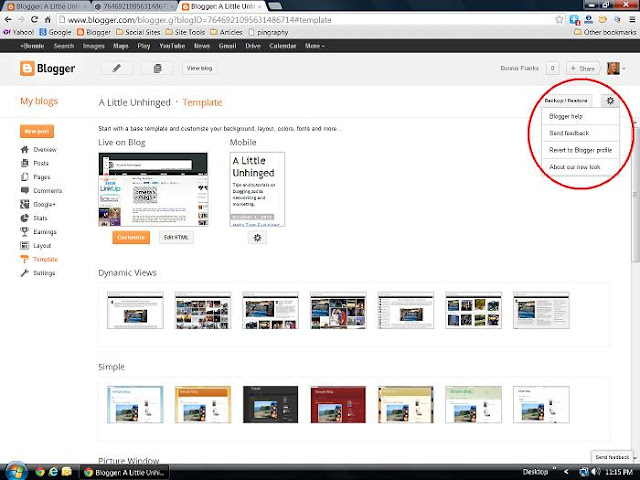Bookmark page with the star icon
Viewport: 640px width, 480px height.
559,20
